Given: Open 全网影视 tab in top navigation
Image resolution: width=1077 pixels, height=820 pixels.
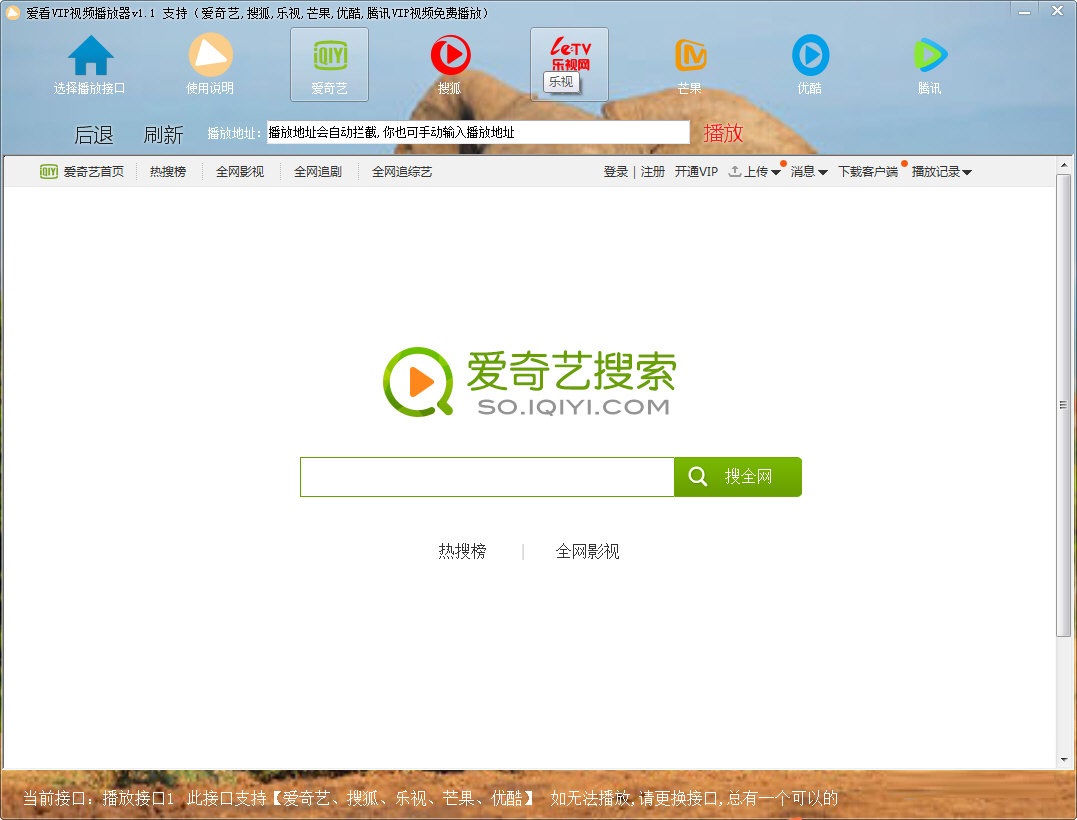Looking at the screenshot, I should tap(240, 172).
